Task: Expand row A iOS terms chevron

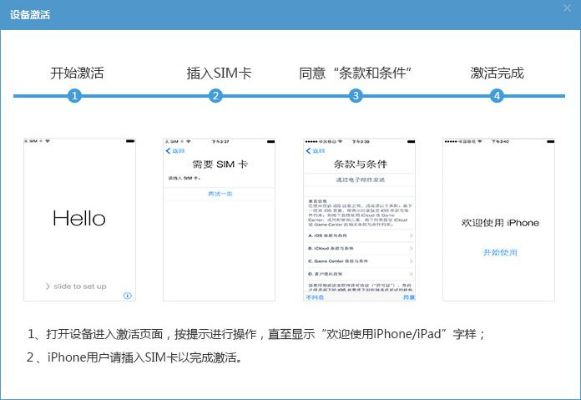Action: [411, 236]
